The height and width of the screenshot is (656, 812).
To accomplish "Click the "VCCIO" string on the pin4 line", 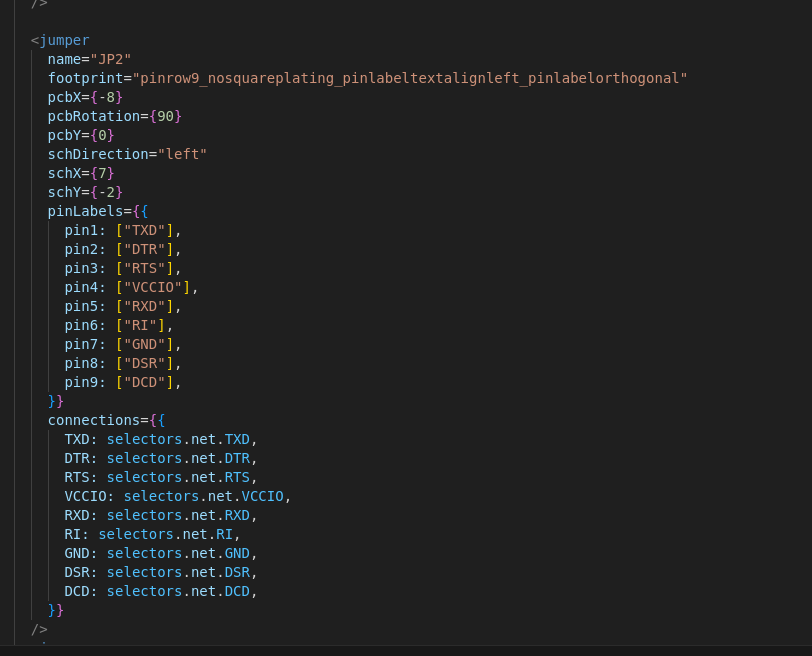I will point(153,287).
